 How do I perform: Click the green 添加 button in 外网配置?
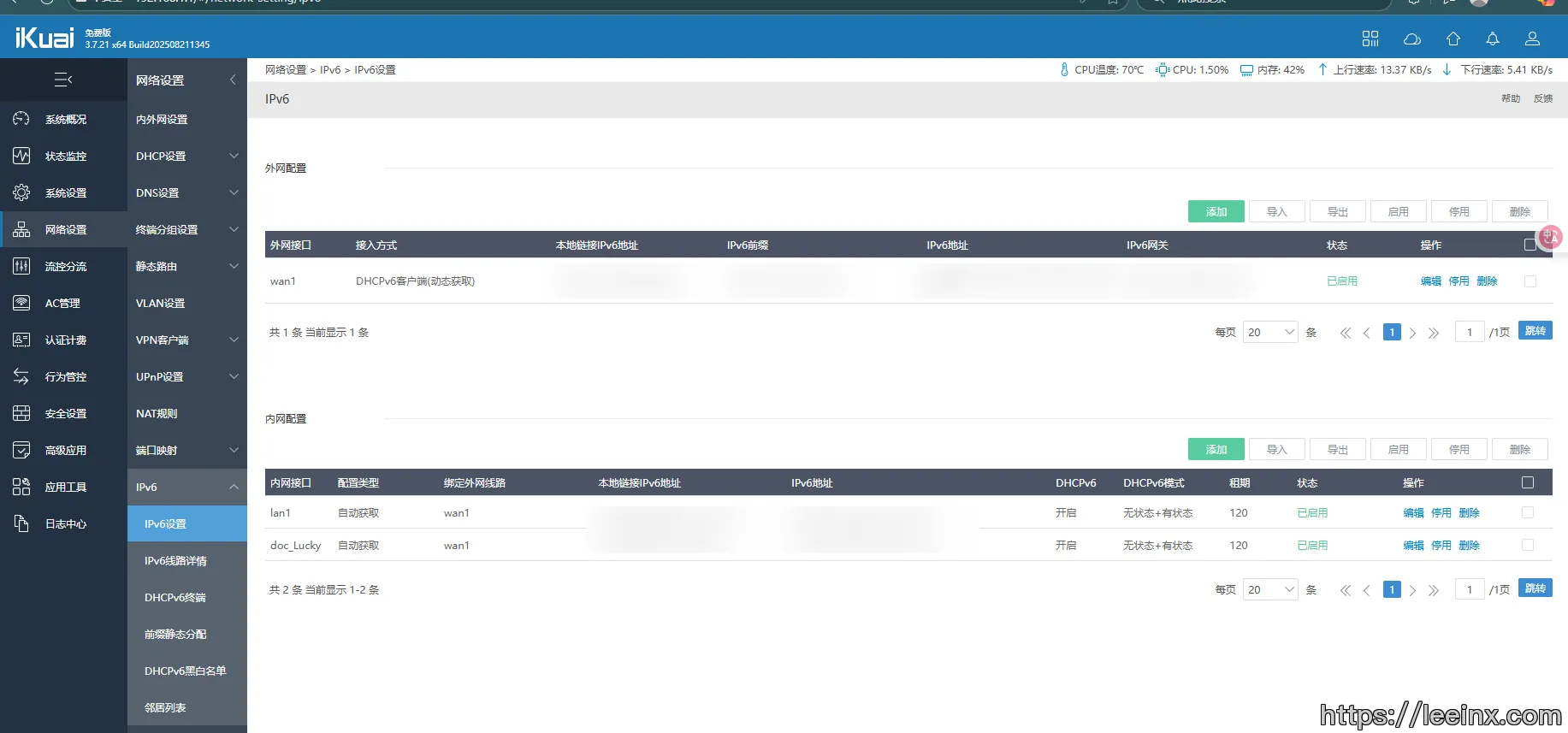(1216, 212)
